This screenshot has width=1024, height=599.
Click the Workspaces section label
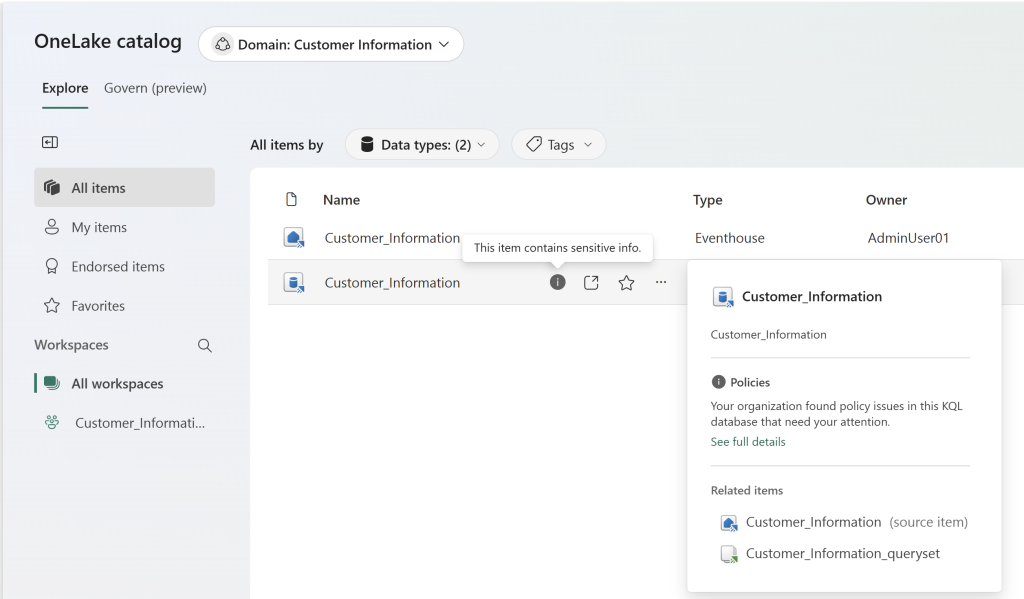click(x=71, y=345)
